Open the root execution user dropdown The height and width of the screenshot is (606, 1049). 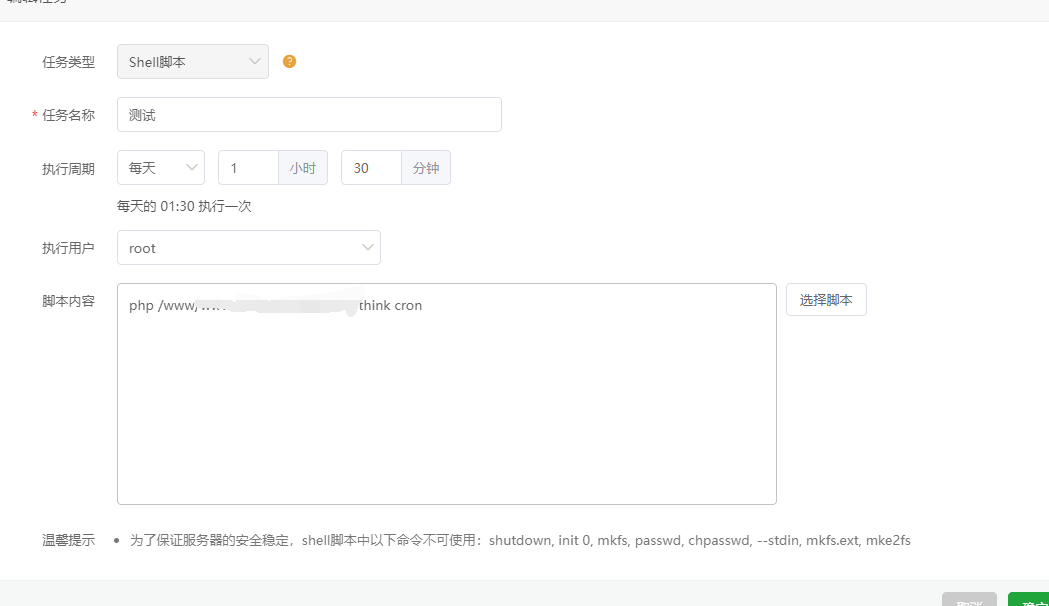point(249,247)
